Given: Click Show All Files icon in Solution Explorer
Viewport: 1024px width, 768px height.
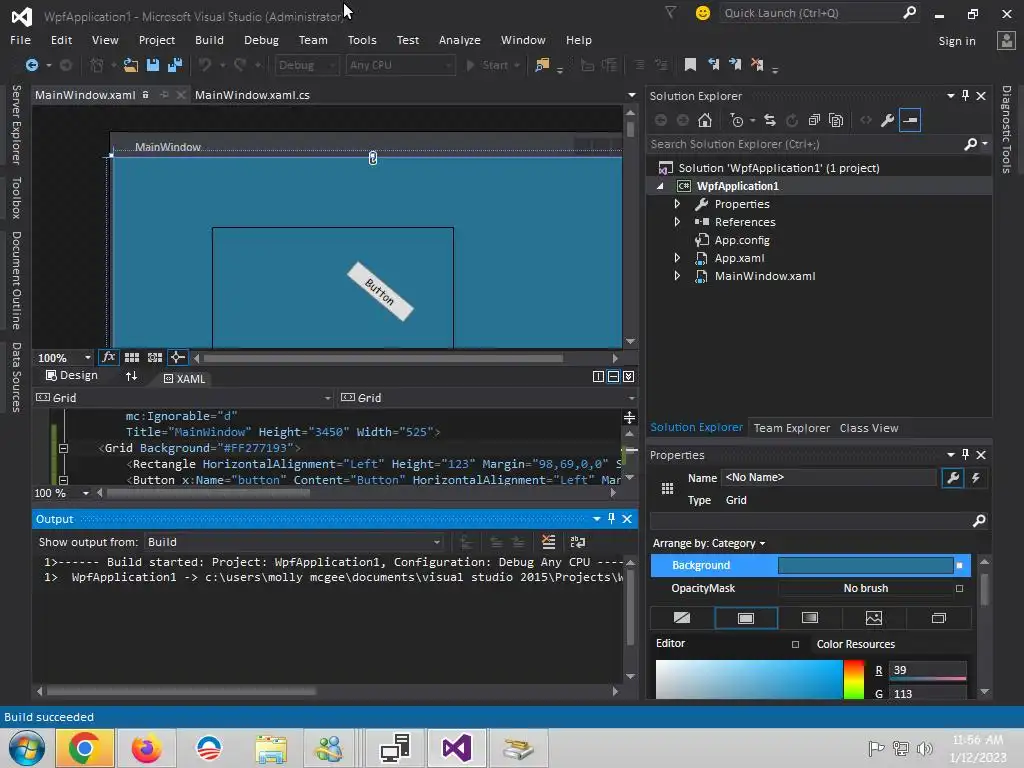Looking at the screenshot, I should 836,120.
